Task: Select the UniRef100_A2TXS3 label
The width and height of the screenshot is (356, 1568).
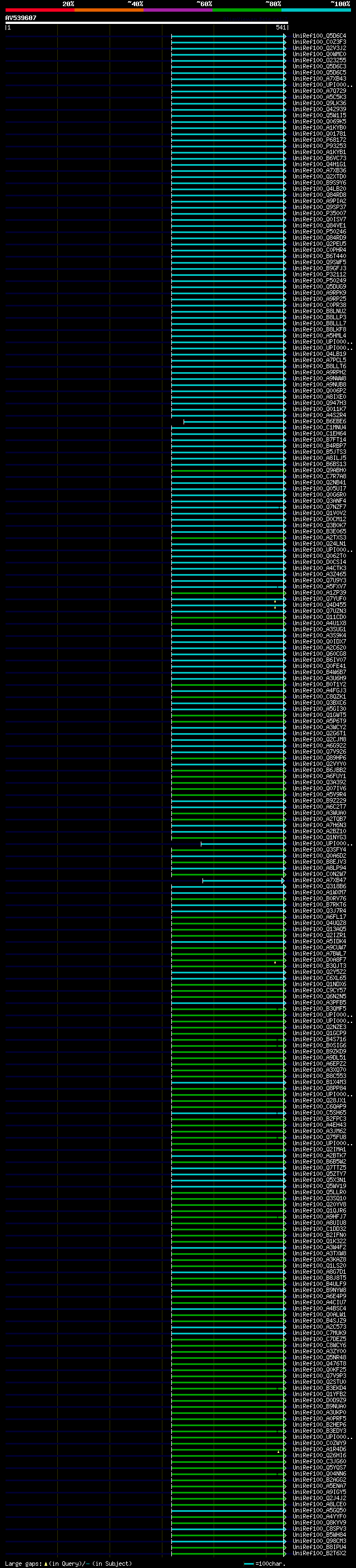Action: (319, 537)
